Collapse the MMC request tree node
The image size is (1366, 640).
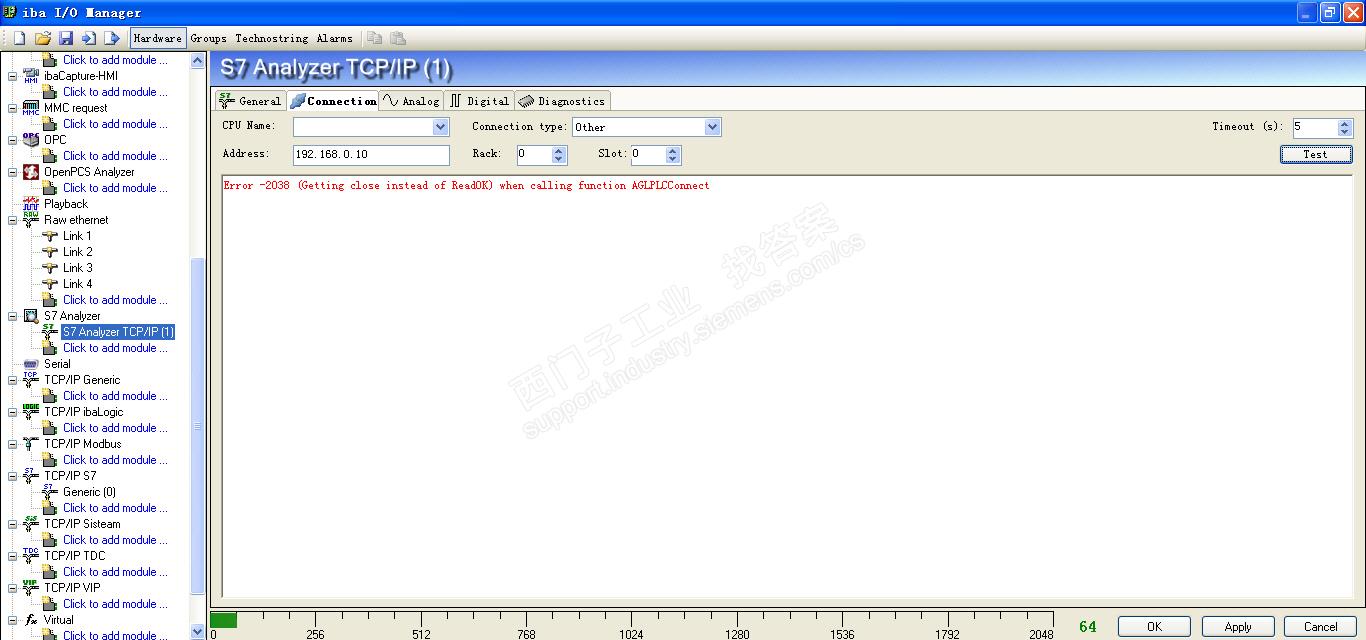(13, 108)
